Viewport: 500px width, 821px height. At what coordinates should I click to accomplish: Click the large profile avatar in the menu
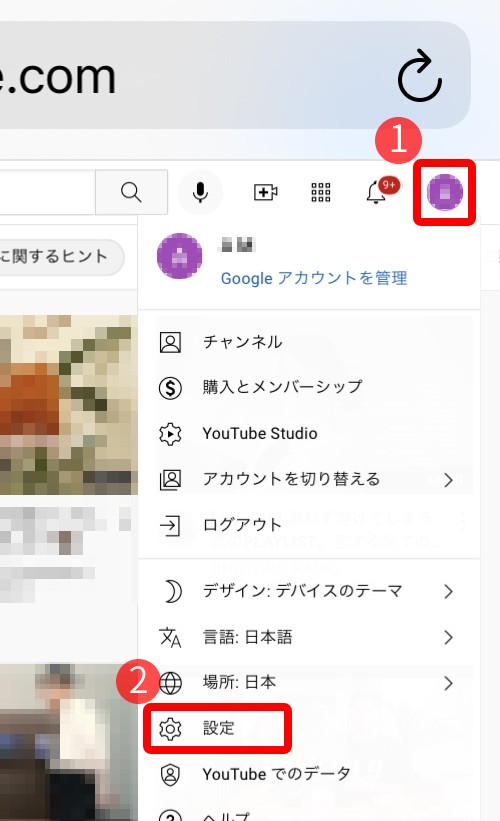[180, 256]
